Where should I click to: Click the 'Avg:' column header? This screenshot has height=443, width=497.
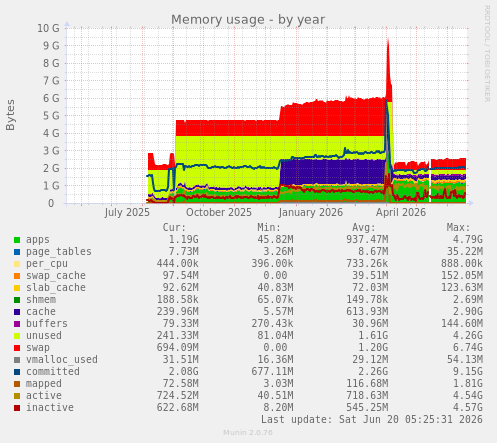click(x=364, y=228)
